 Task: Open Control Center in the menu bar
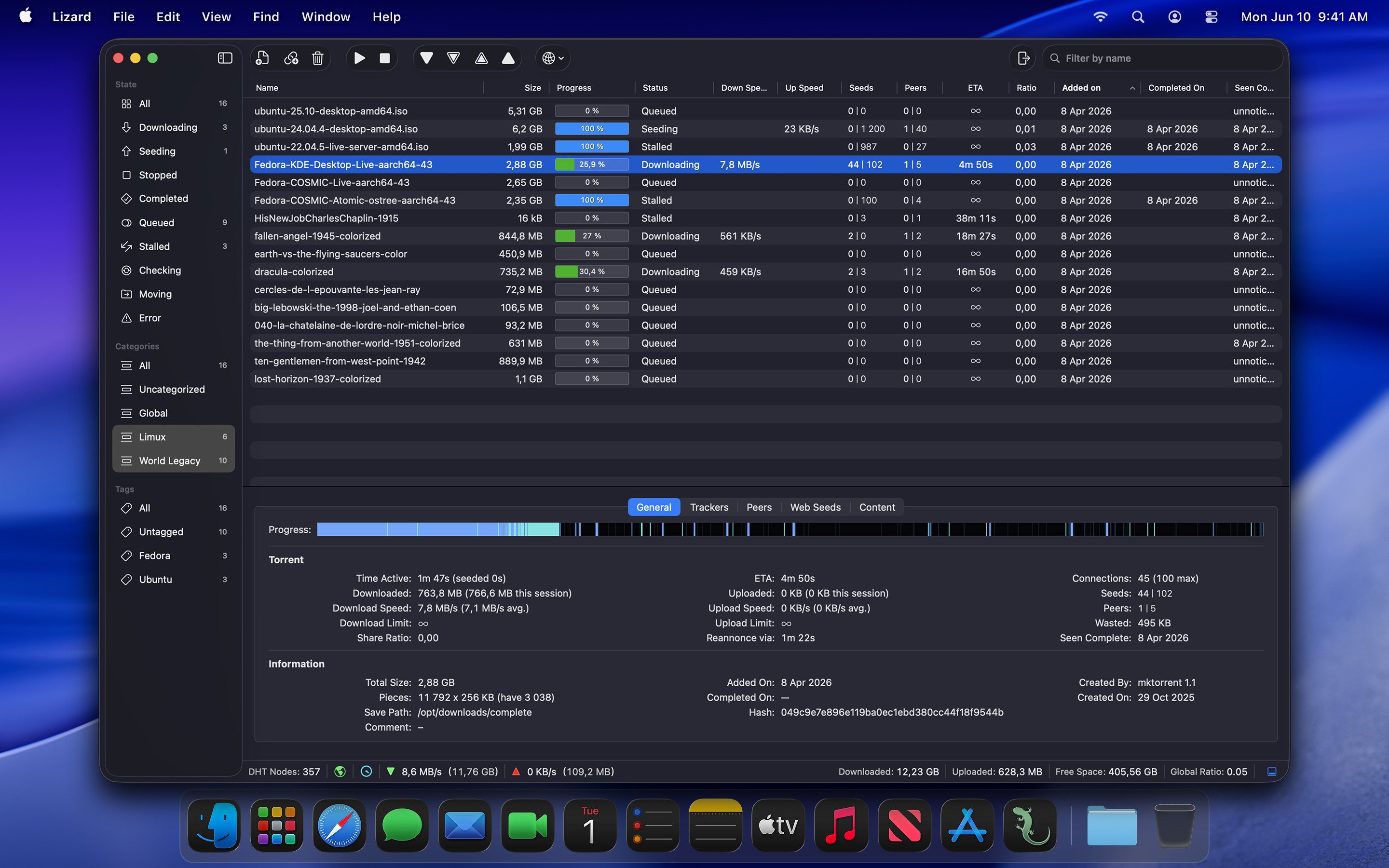tap(1211, 17)
